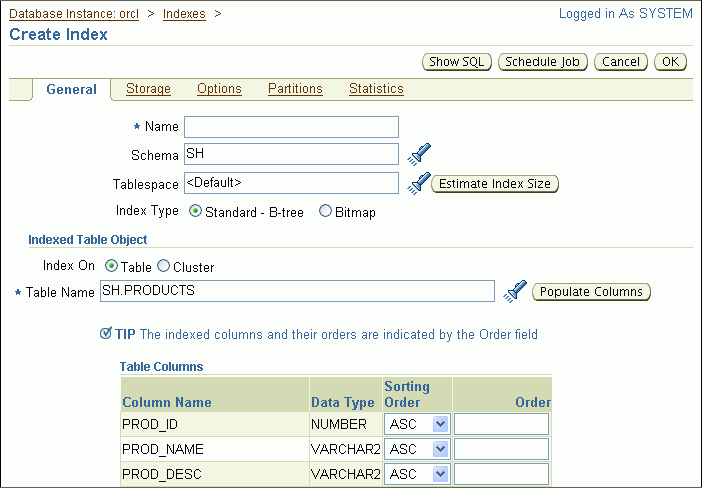This screenshot has height=488, width=702.
Task: Choose Table for Index On
Action: pyautogui.click(x=111, y=267)
